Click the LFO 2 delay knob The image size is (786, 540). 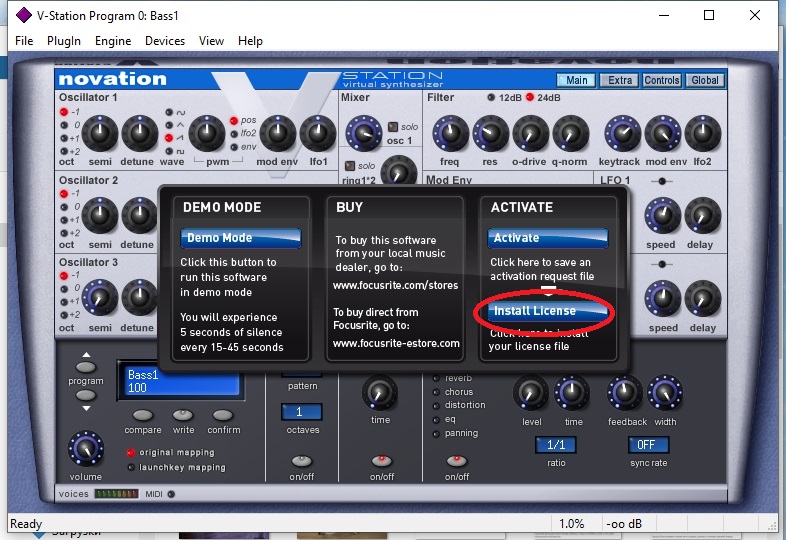[703, 299]
